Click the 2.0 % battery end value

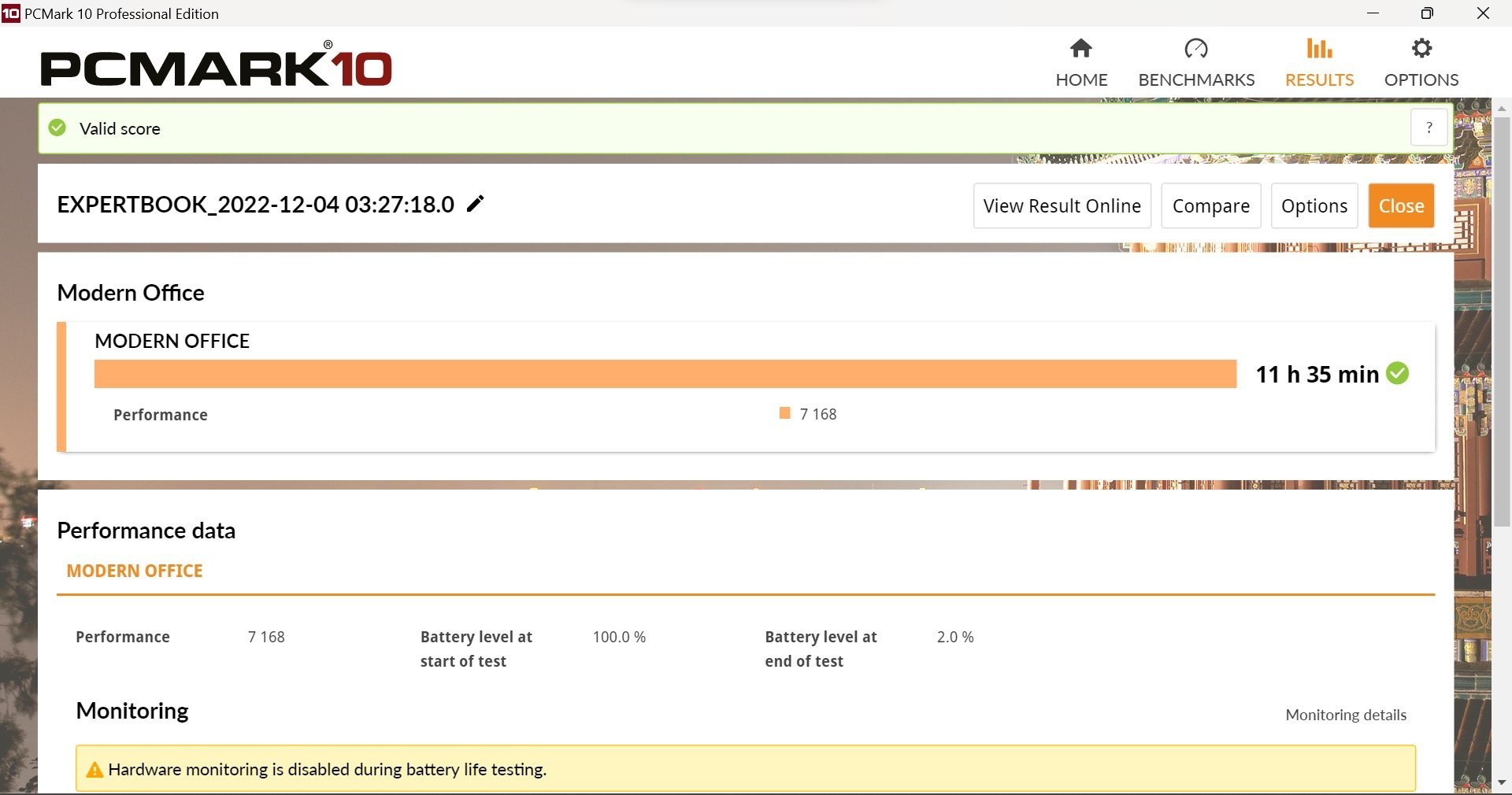[955, 637]
